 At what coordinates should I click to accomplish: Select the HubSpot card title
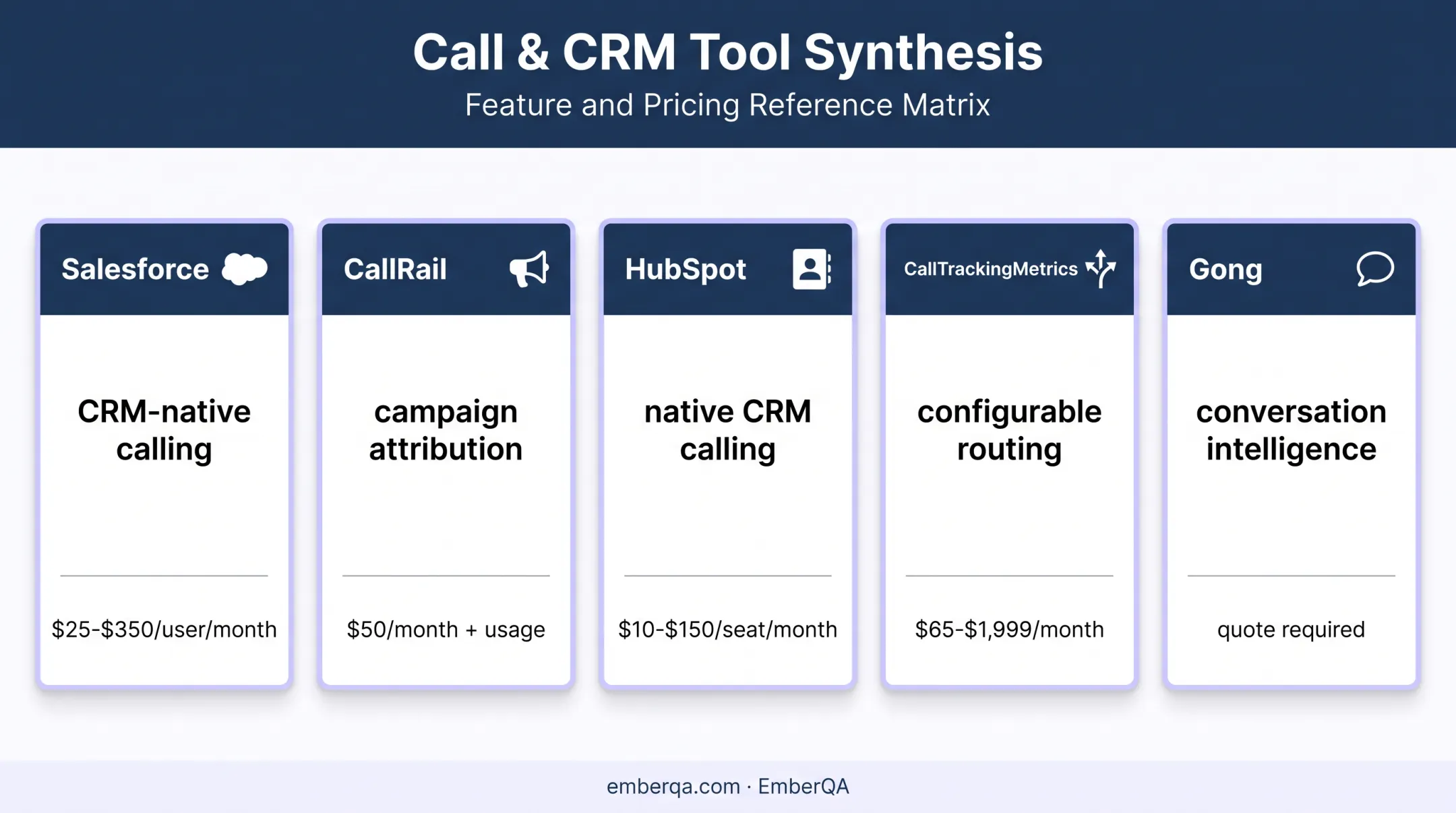tap(686, 270)
